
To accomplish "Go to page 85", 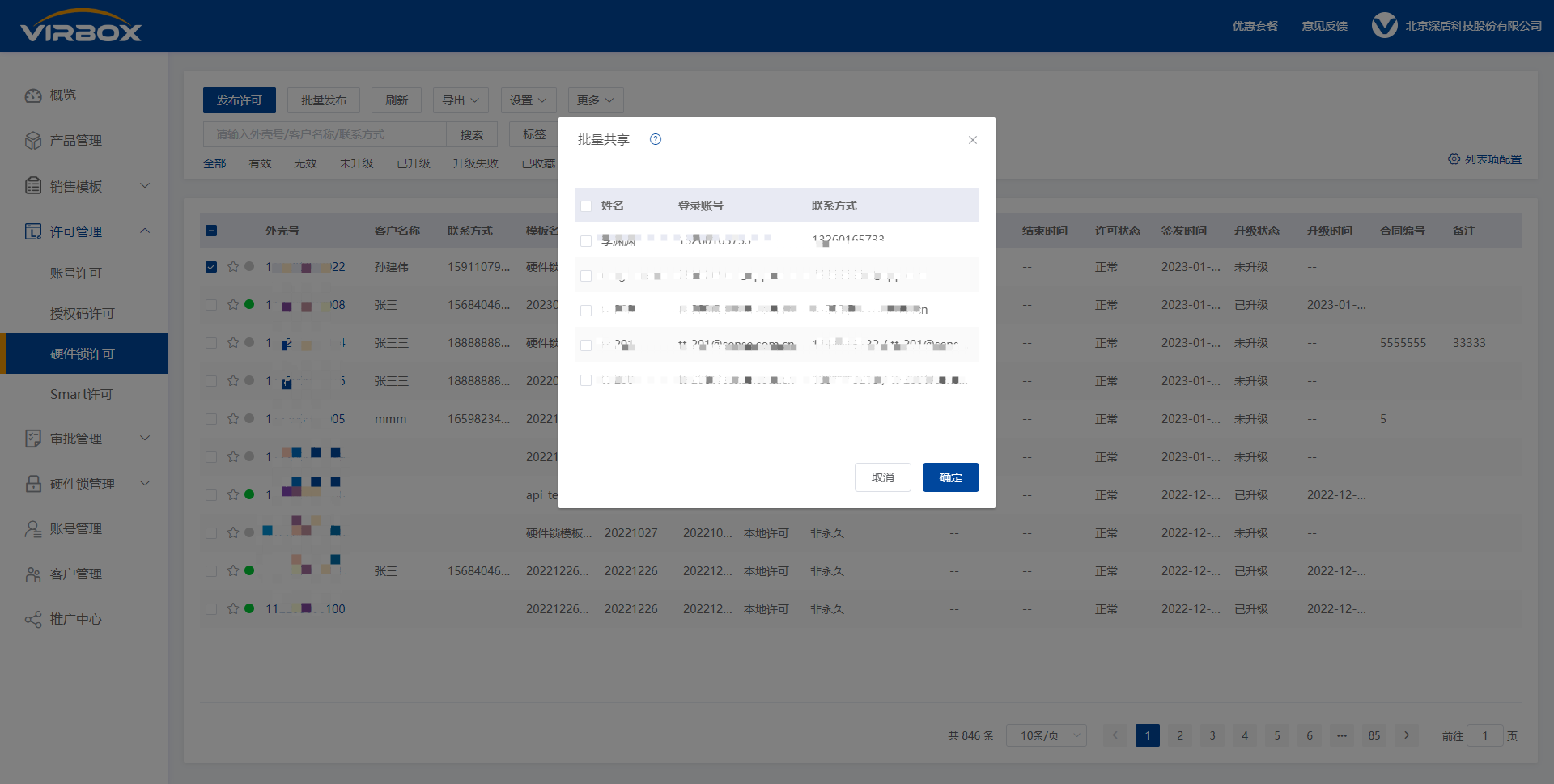I will point(1374,735).
